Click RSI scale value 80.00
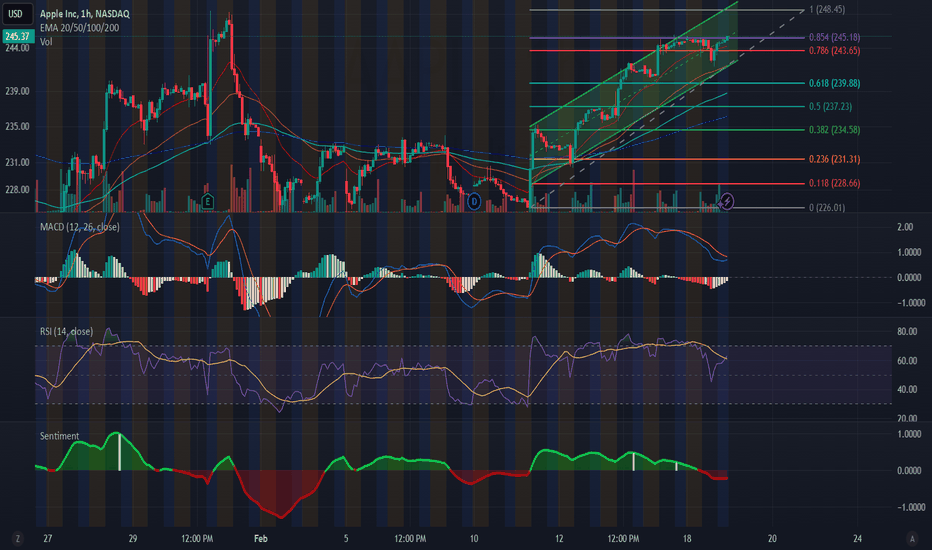932x550 pixels. (906, 332)
